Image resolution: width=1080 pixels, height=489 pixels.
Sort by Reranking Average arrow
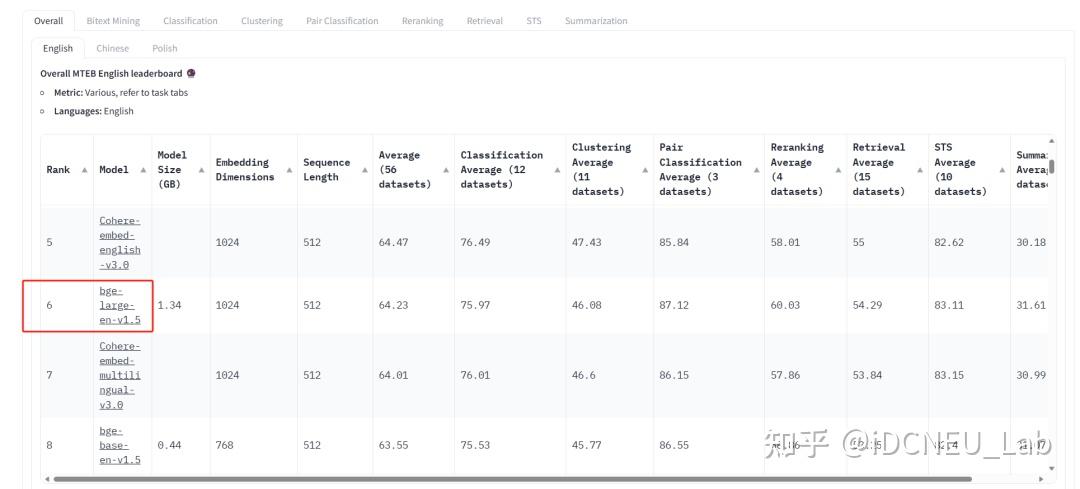click(x=838, y=169)
